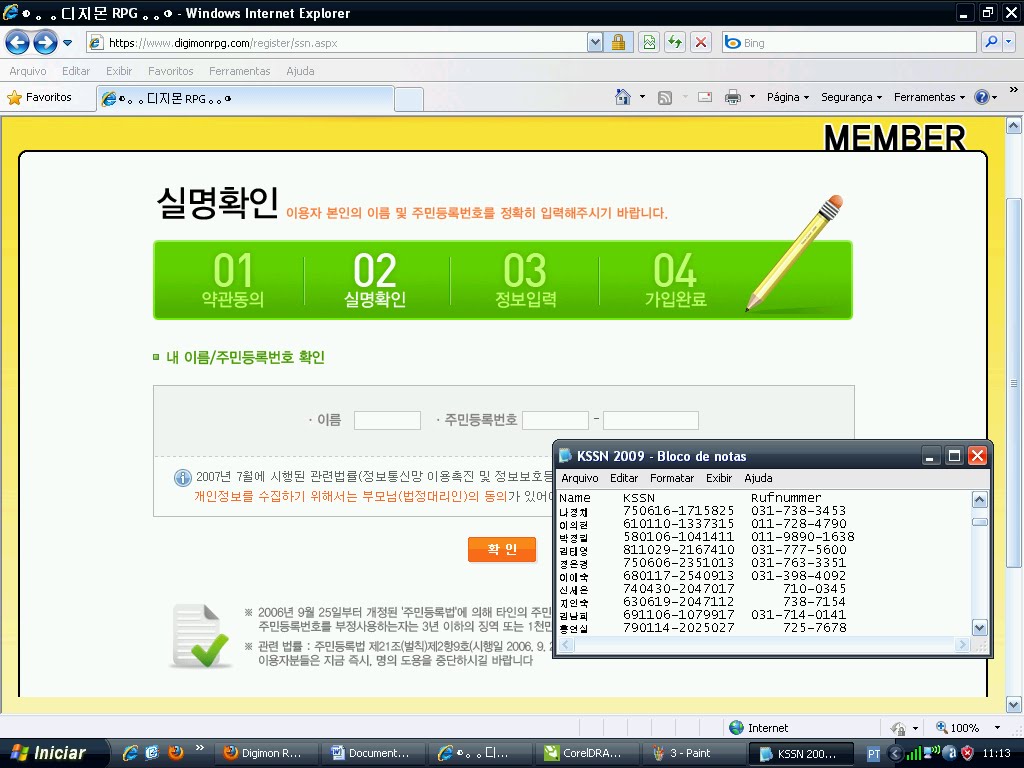The width and height of the screenshot is (1024, 768).
Task: Open the Editar menu in Internet Explorer
Action: [76, 71]
